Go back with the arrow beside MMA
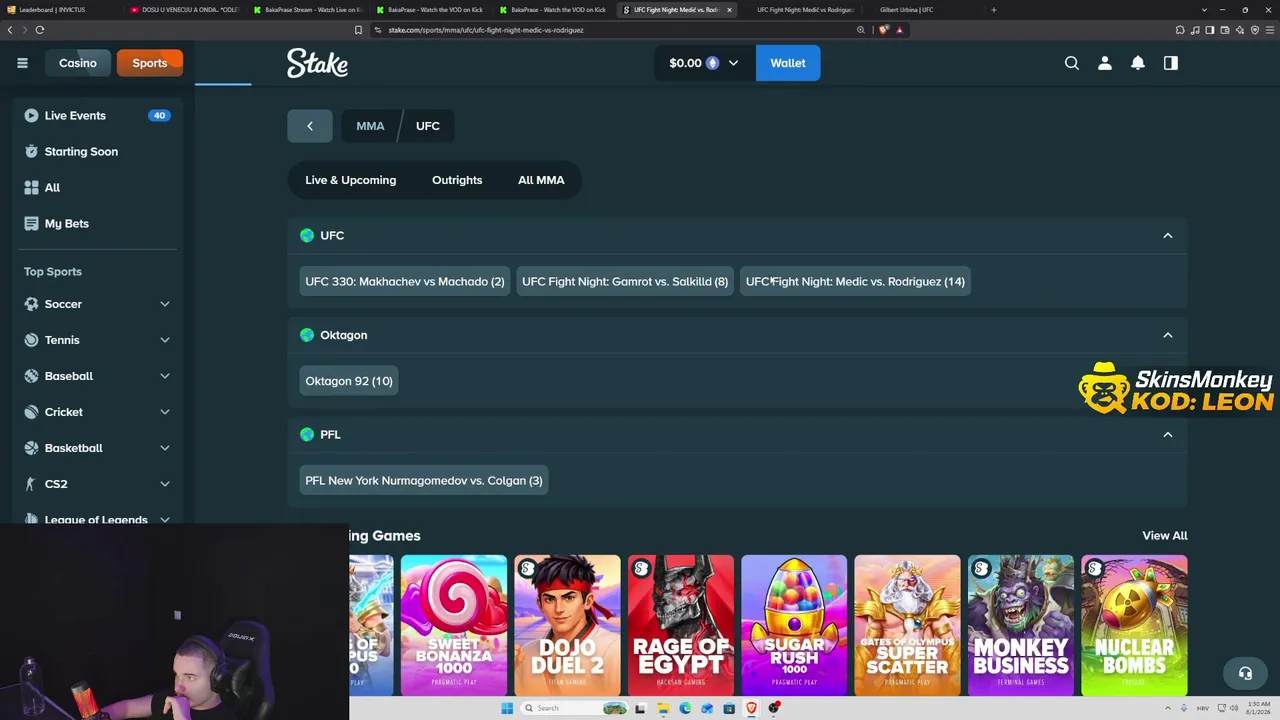Image resolution: width=1280 pixels, height=720 pixels. click(x=310, y=126)
